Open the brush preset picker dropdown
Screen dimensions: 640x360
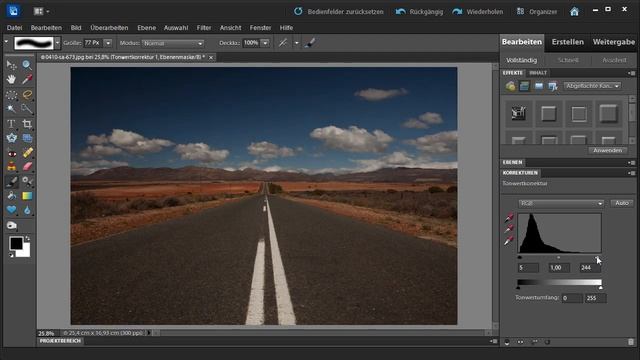[x=58, y=43]
